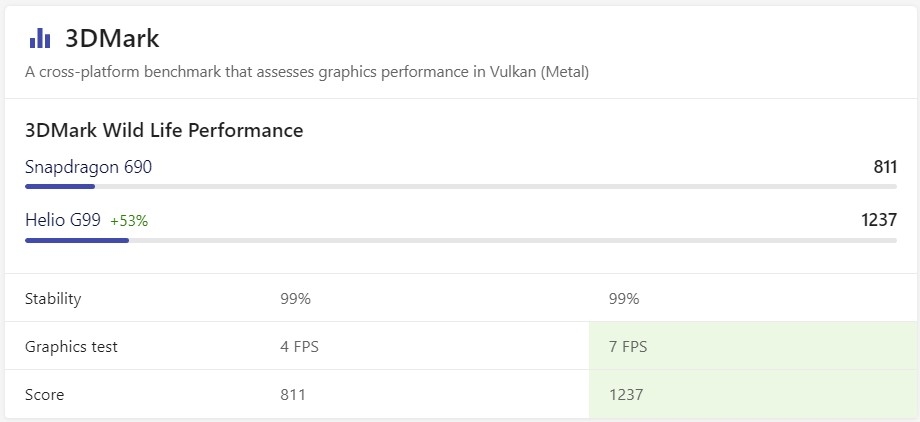Click the Snapdragon 690 chipset label

click(x=88, y=167)
